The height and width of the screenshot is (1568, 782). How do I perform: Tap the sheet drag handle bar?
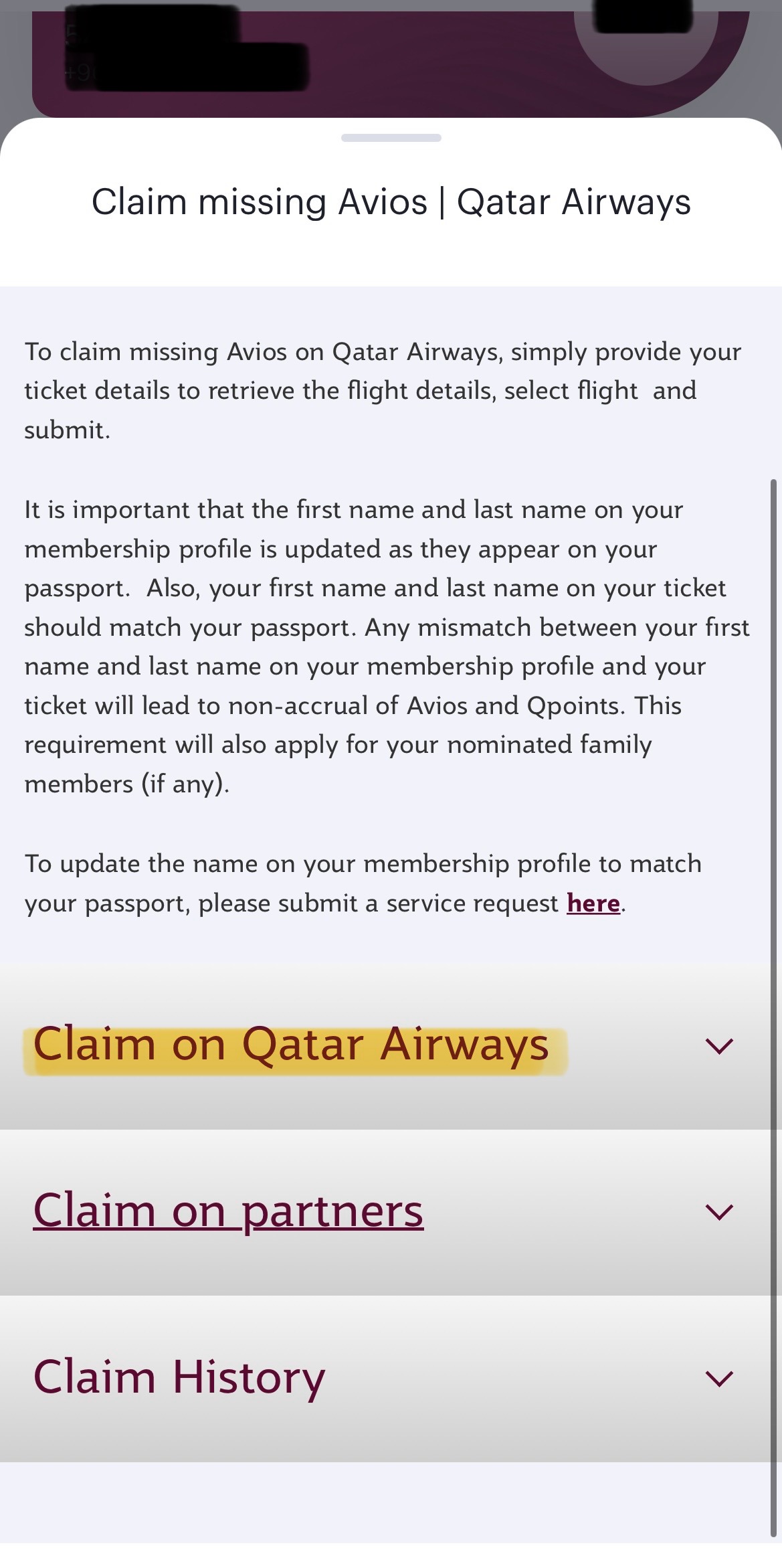[x=391, y=138]
